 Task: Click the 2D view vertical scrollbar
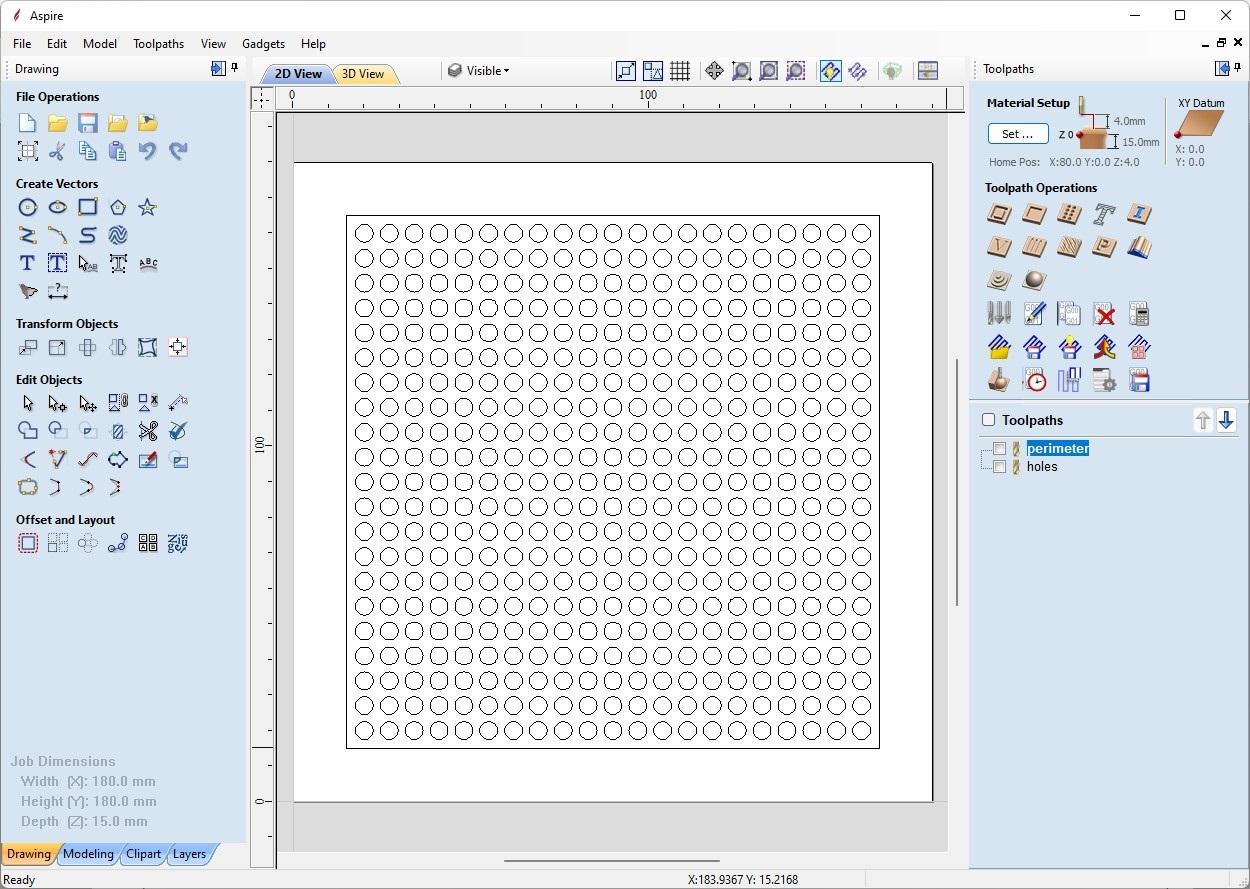click(957, 482)
